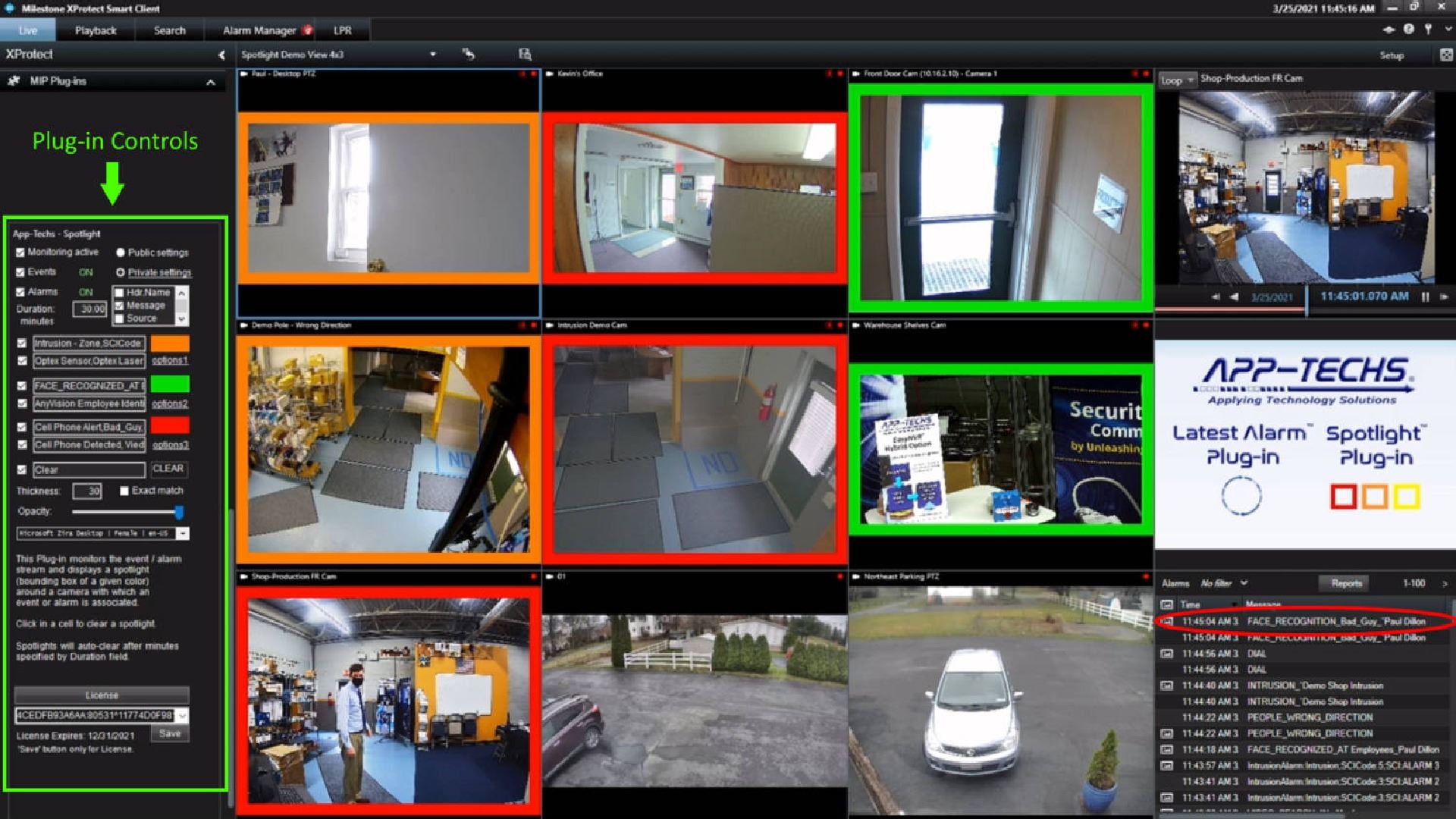Toggle the Events checkbox
Screen dimensions: 1456x819
tap(20, 272)
